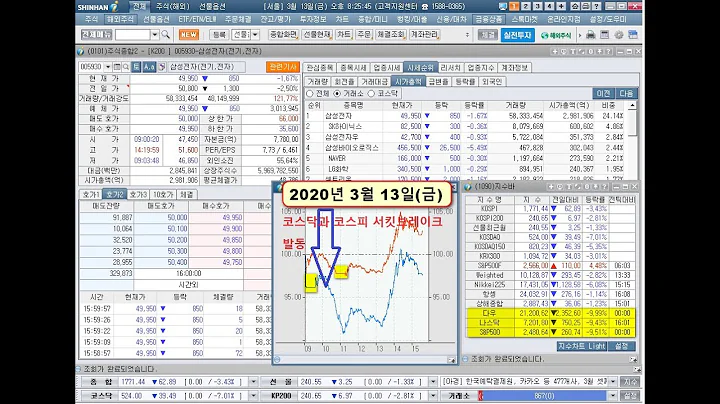
Task: Switch to virtual screen number 1
Action: pyautogui.click(x=514, y=6)
